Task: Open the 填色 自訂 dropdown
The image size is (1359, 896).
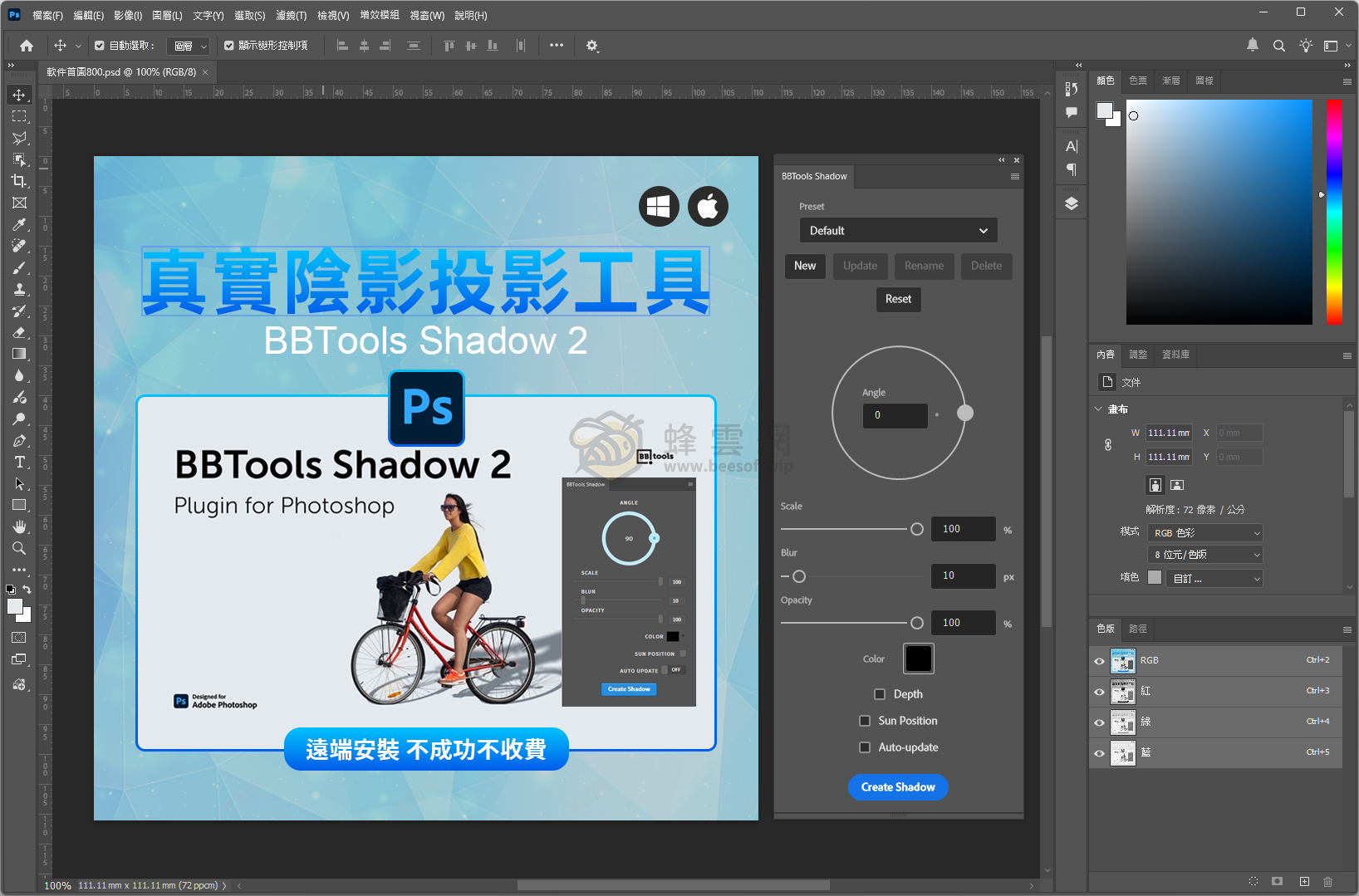Action: [1214, 578]
